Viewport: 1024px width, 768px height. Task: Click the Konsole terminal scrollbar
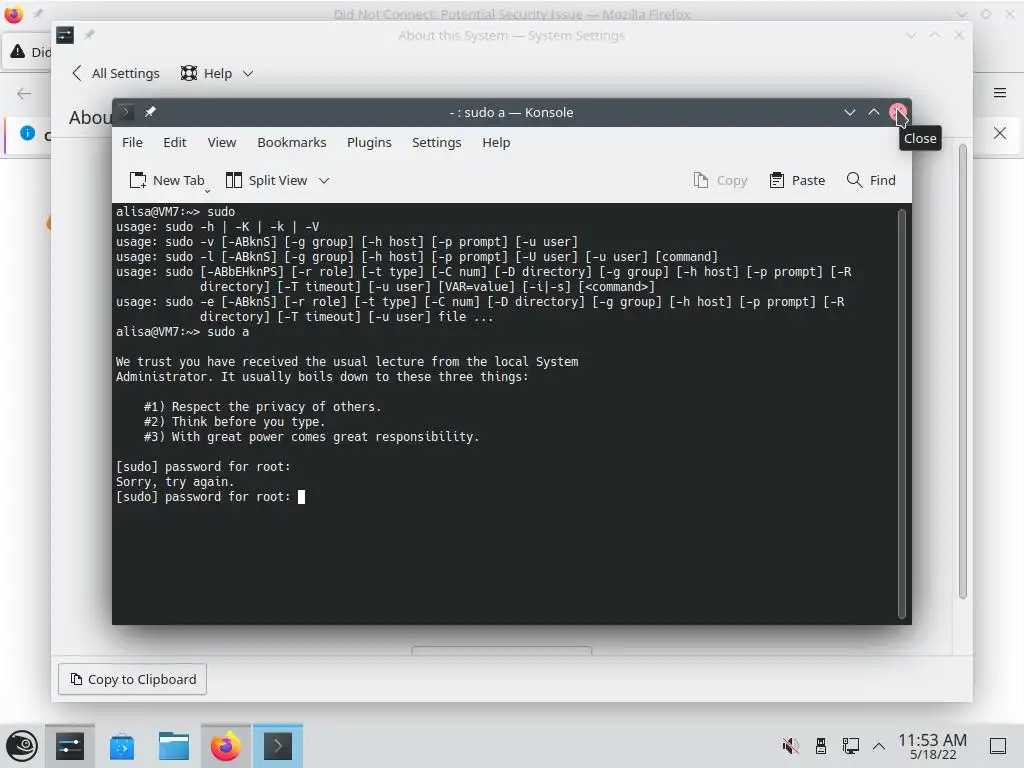[x=902, y=413]
